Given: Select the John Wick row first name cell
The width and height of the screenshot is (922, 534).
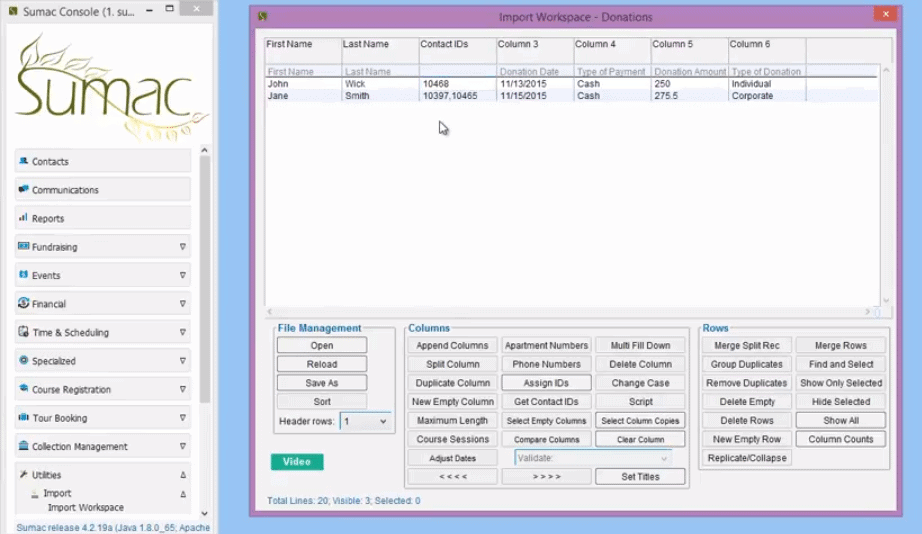Looking at the screenshot, I should pyautogui.click(x=303, y=84).
